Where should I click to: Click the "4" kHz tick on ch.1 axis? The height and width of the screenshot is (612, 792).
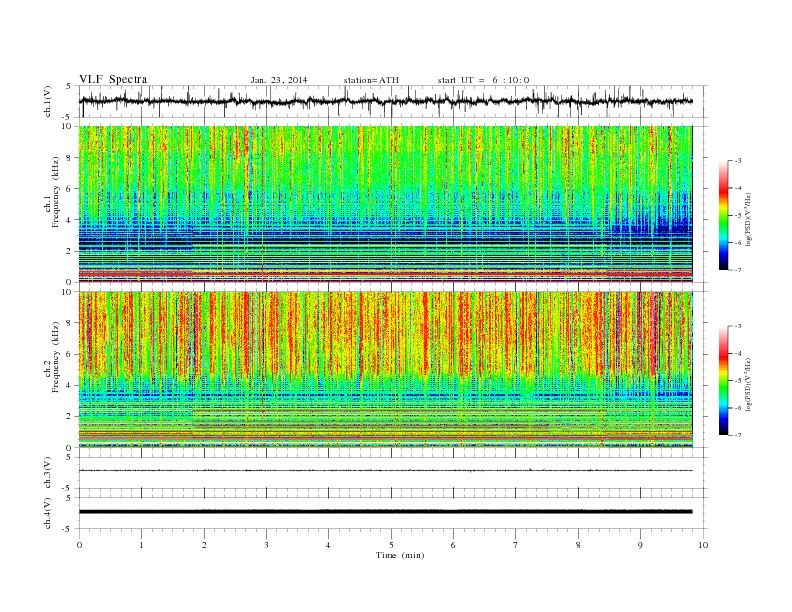point(70,220)
